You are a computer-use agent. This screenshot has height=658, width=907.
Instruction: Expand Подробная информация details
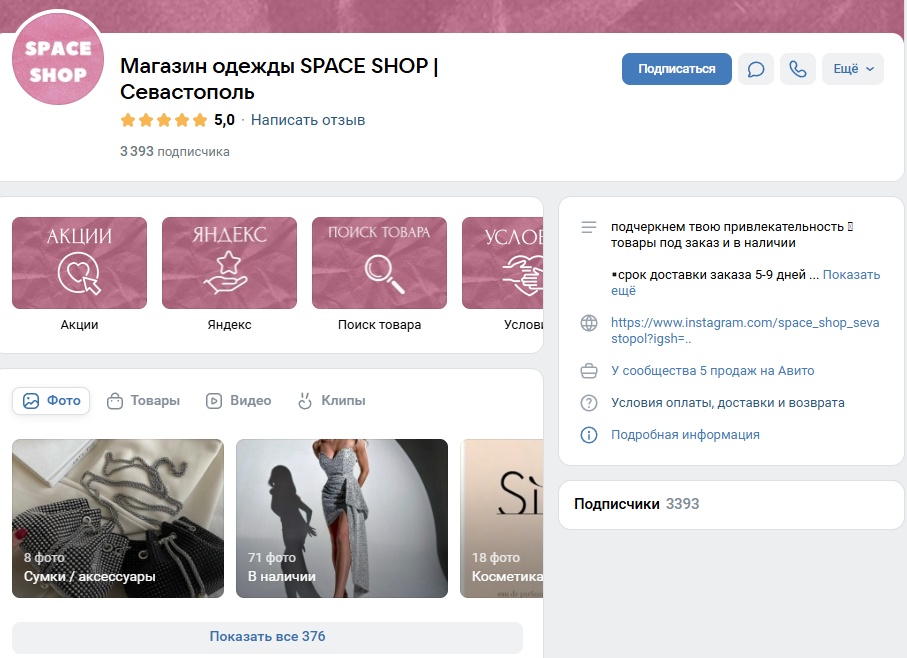click(x=685, y=435)
